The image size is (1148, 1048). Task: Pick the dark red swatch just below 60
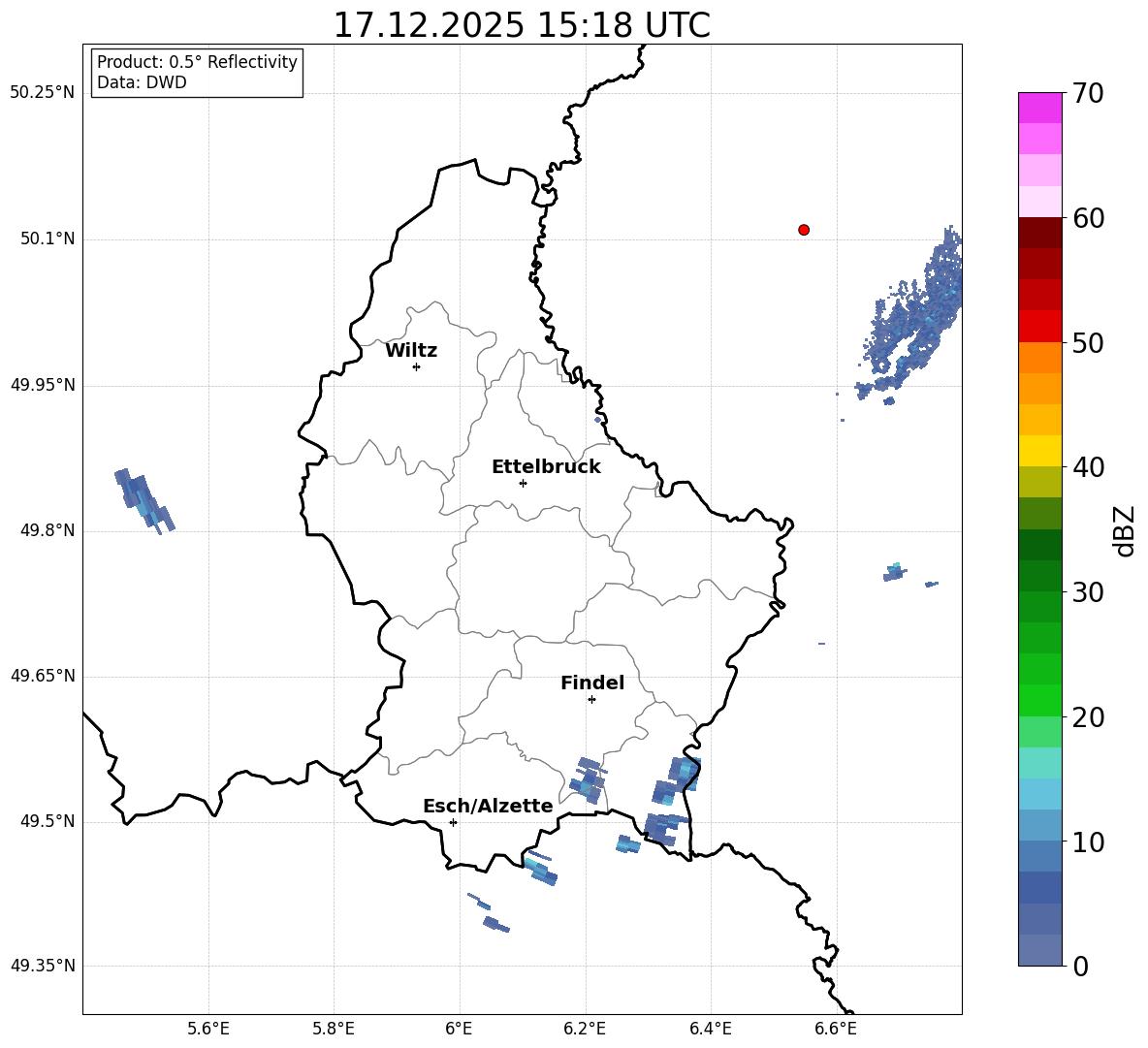pos(1039,233)
